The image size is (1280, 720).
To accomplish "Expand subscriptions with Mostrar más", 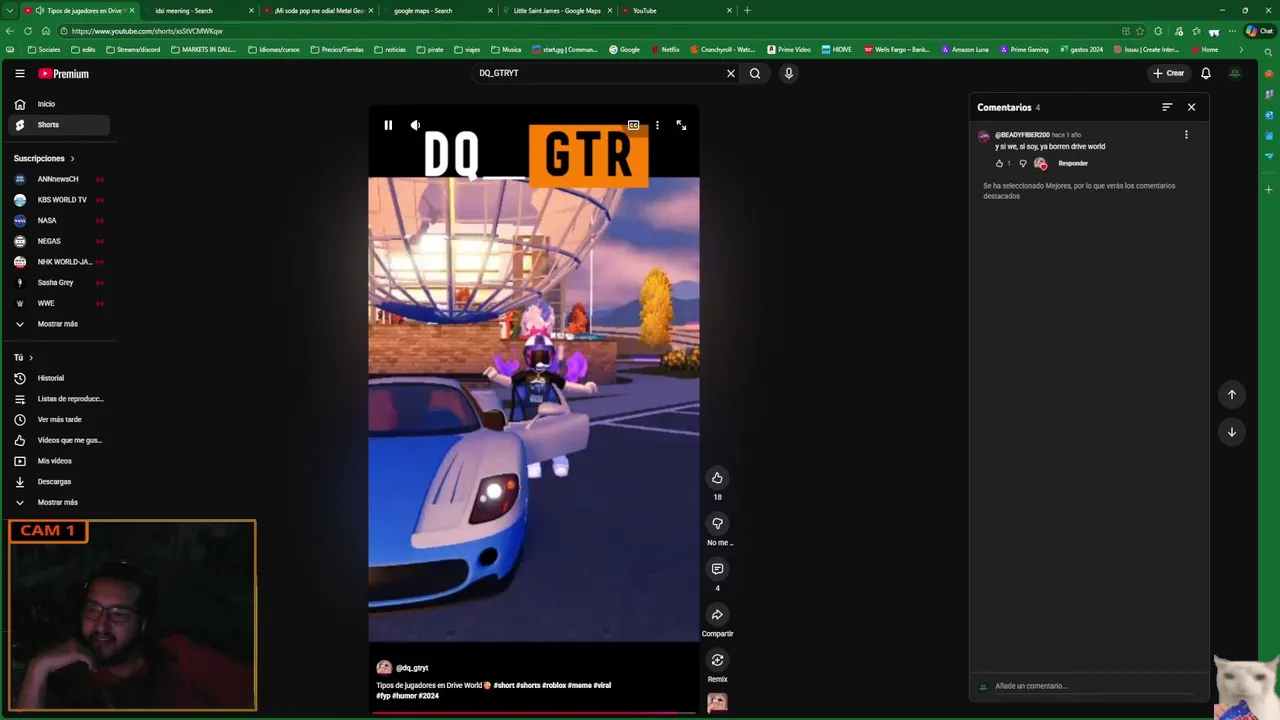I will coord(59,324).
